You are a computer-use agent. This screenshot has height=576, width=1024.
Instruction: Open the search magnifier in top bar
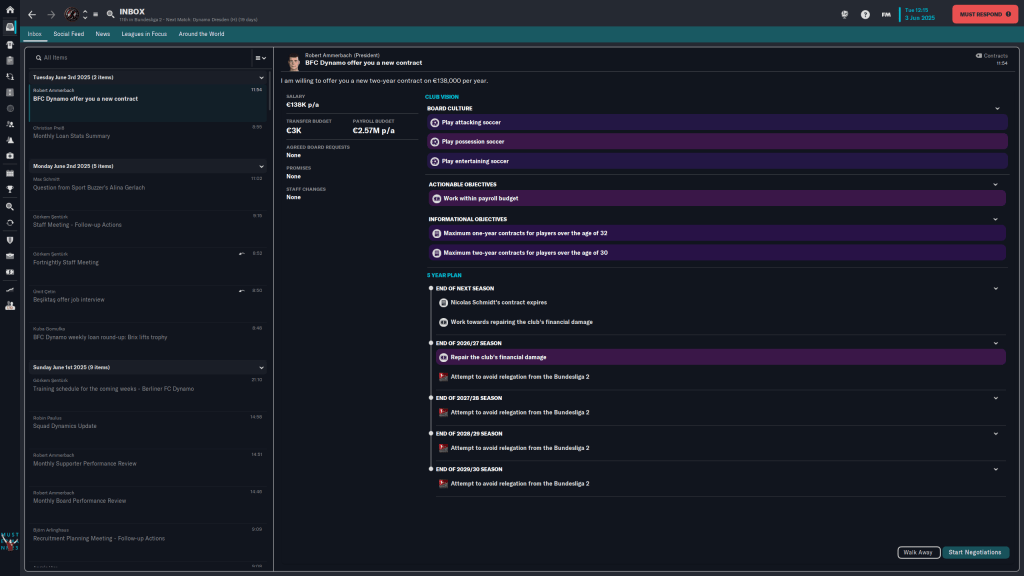110,15
